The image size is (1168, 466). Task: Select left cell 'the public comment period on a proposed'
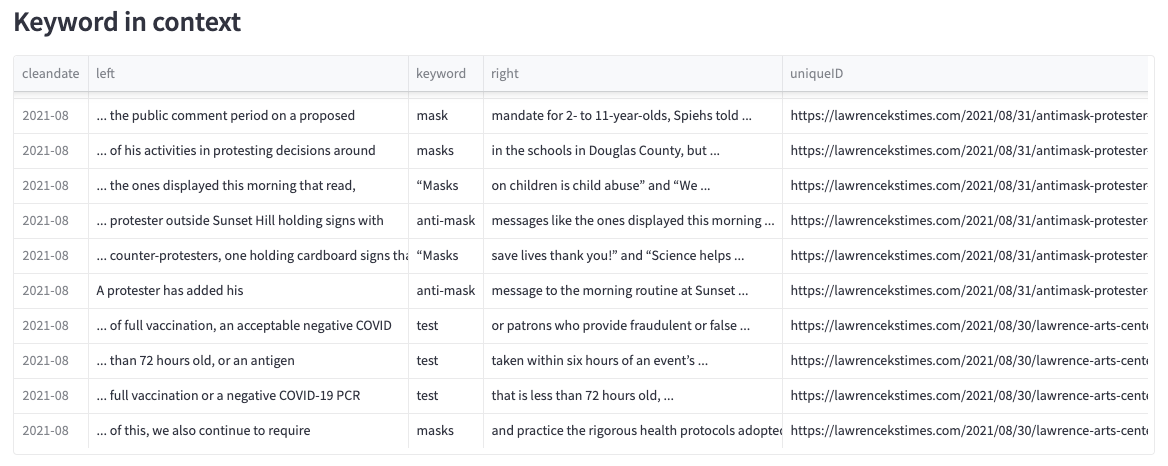coord(248,115)
